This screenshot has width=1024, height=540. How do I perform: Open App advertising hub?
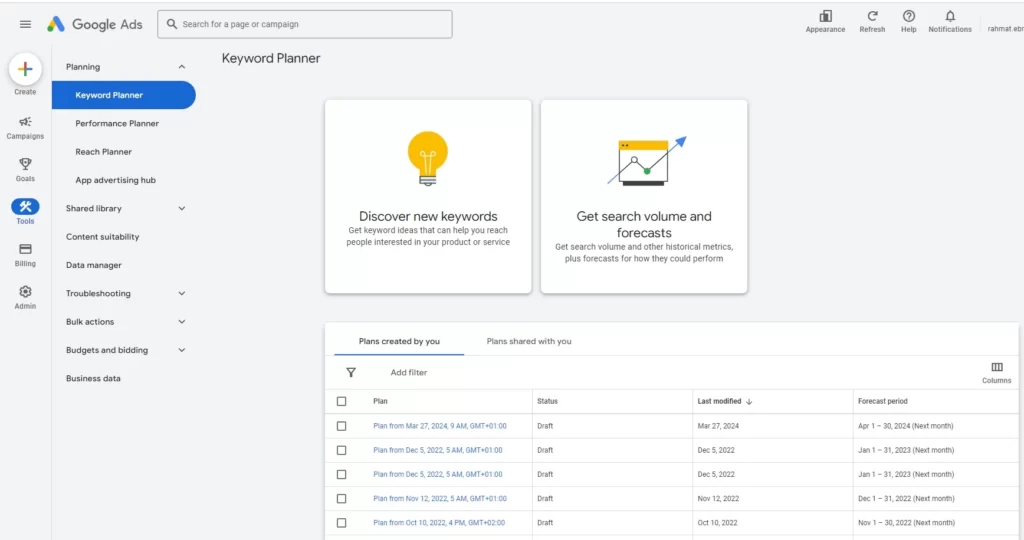[x=116, y=180]
